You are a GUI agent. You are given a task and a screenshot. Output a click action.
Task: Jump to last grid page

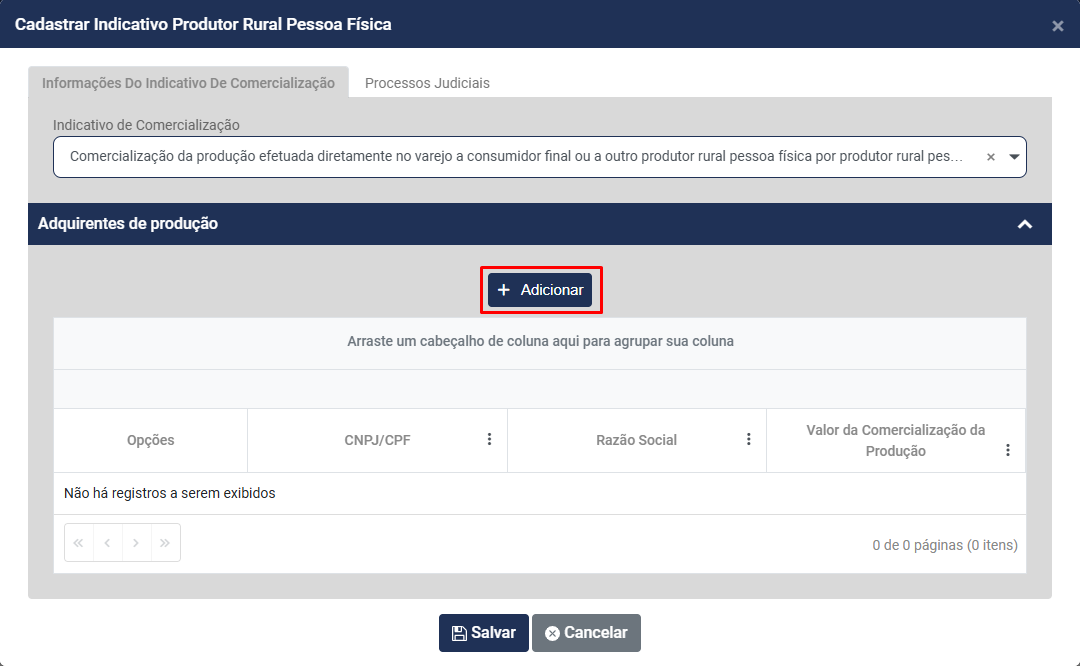point(165,543)
